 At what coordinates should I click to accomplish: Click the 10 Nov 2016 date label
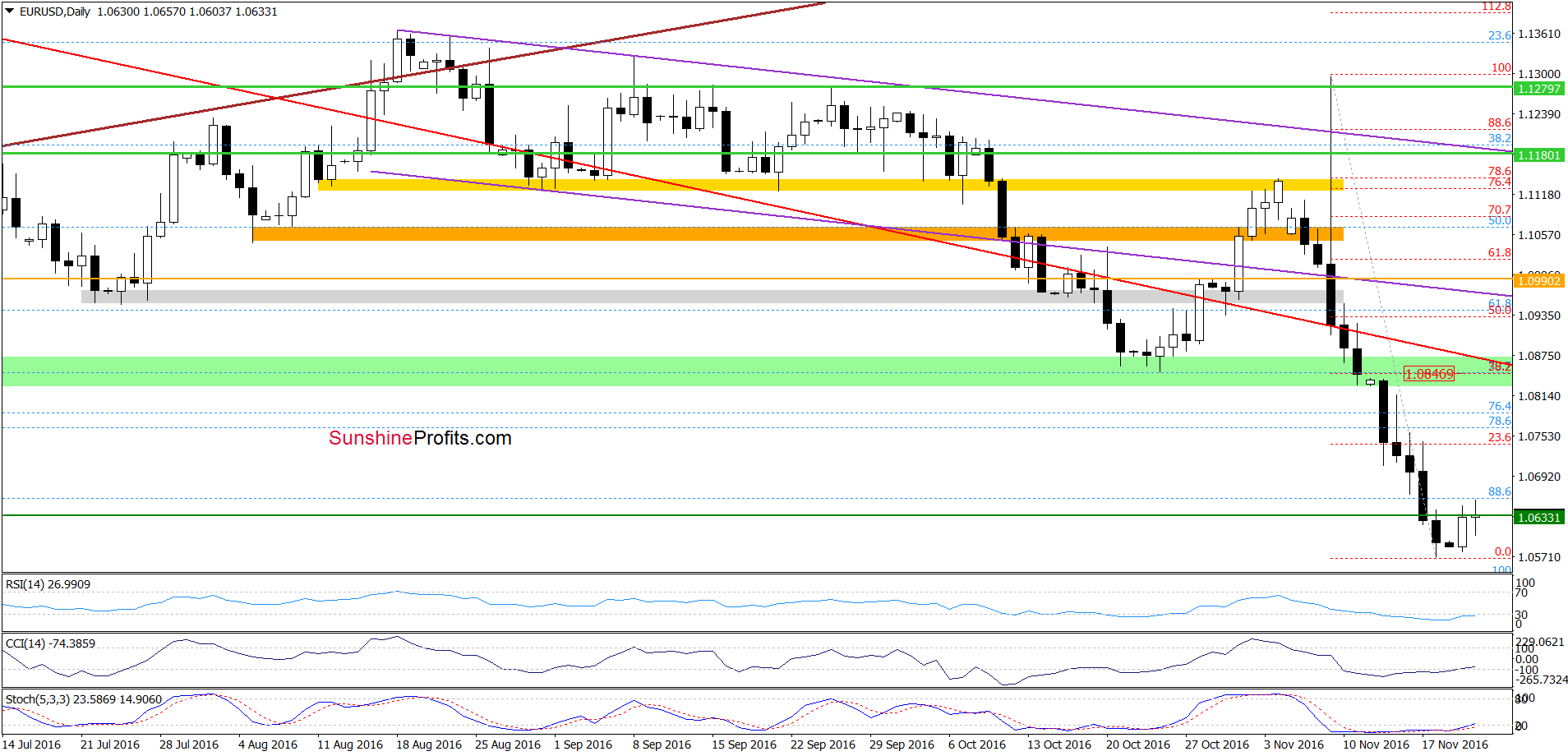(x=1376, y=744)
